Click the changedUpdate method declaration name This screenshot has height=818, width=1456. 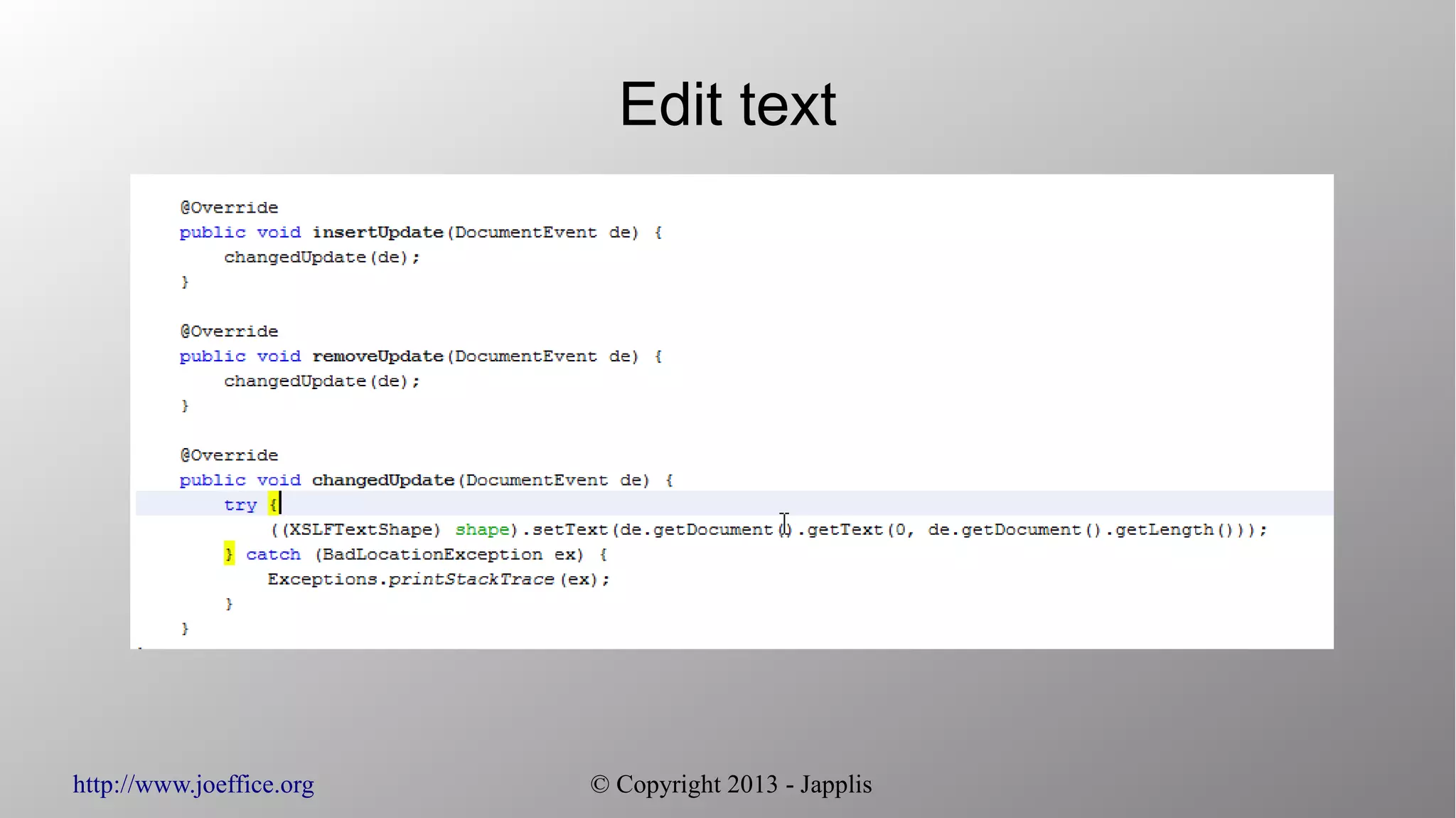click(382, 480)
